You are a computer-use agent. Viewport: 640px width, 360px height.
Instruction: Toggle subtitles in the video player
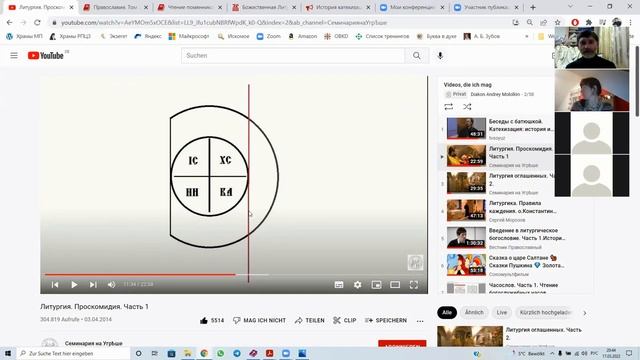coord(339,284)
